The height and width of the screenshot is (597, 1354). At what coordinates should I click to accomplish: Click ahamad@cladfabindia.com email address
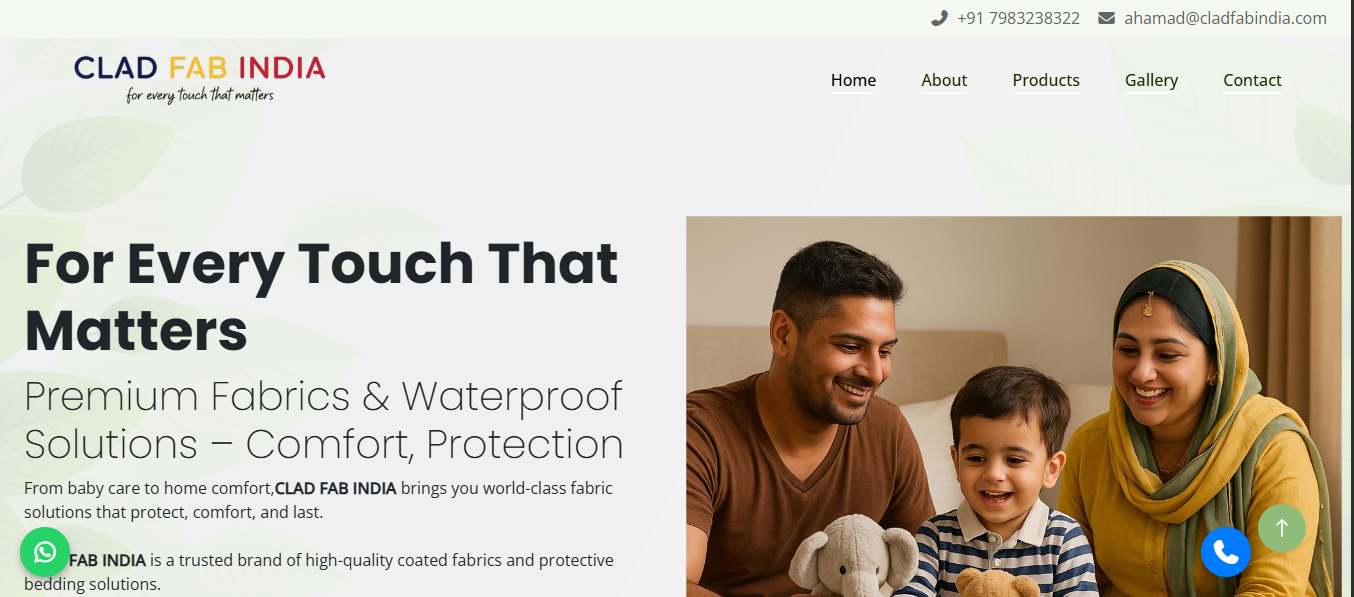pyautogui.click(x=1225, y=18)
